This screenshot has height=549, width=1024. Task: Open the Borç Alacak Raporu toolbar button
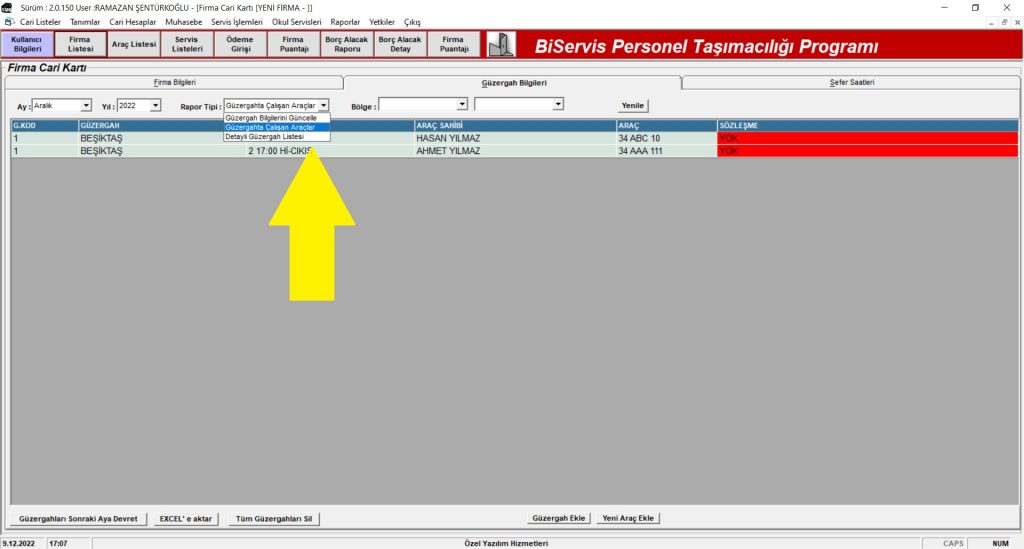pos(347,44)
